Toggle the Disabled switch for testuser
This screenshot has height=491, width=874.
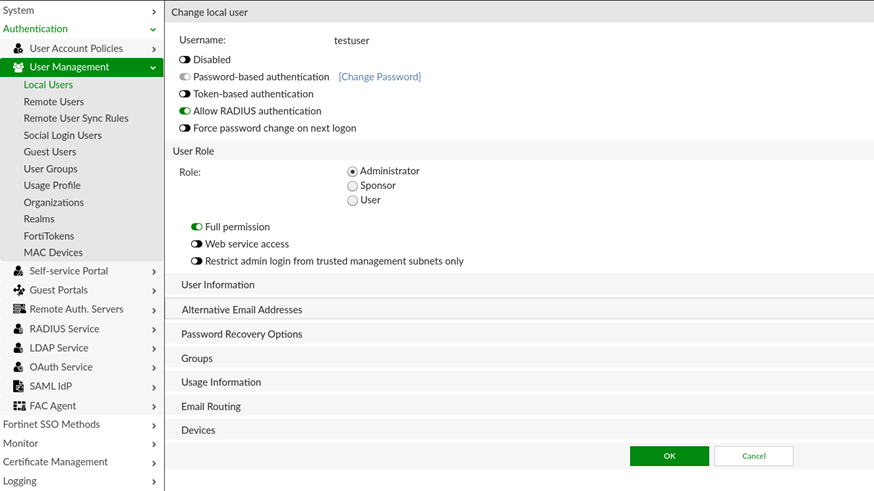[x=185, y=60]
